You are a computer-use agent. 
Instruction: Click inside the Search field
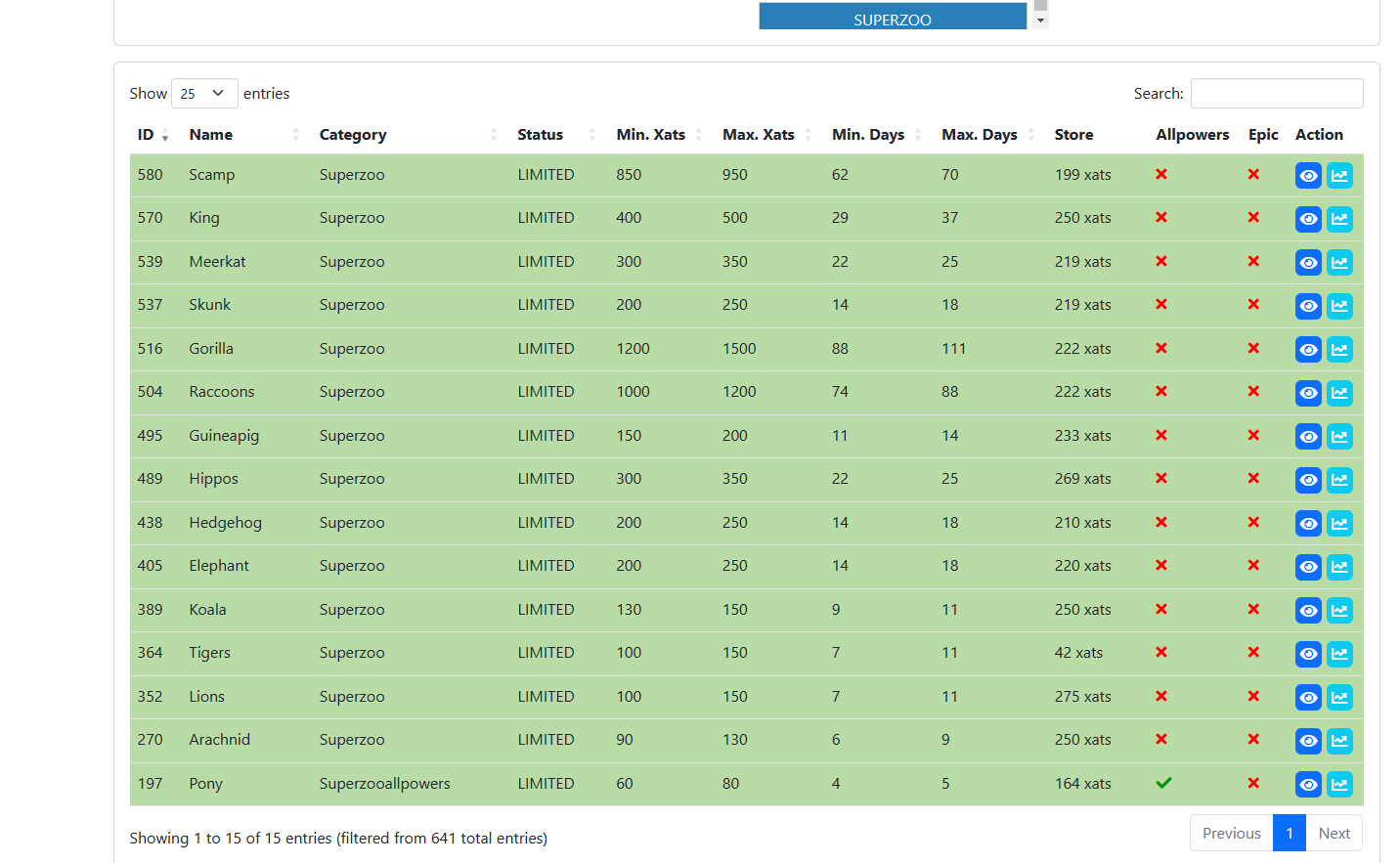tap(1276, 93)
